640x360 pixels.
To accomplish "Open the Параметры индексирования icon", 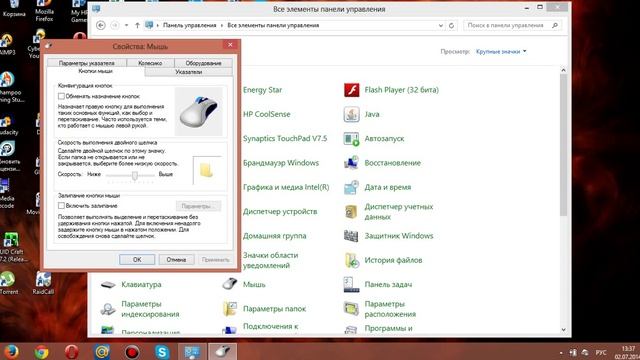I will point(108,309).
